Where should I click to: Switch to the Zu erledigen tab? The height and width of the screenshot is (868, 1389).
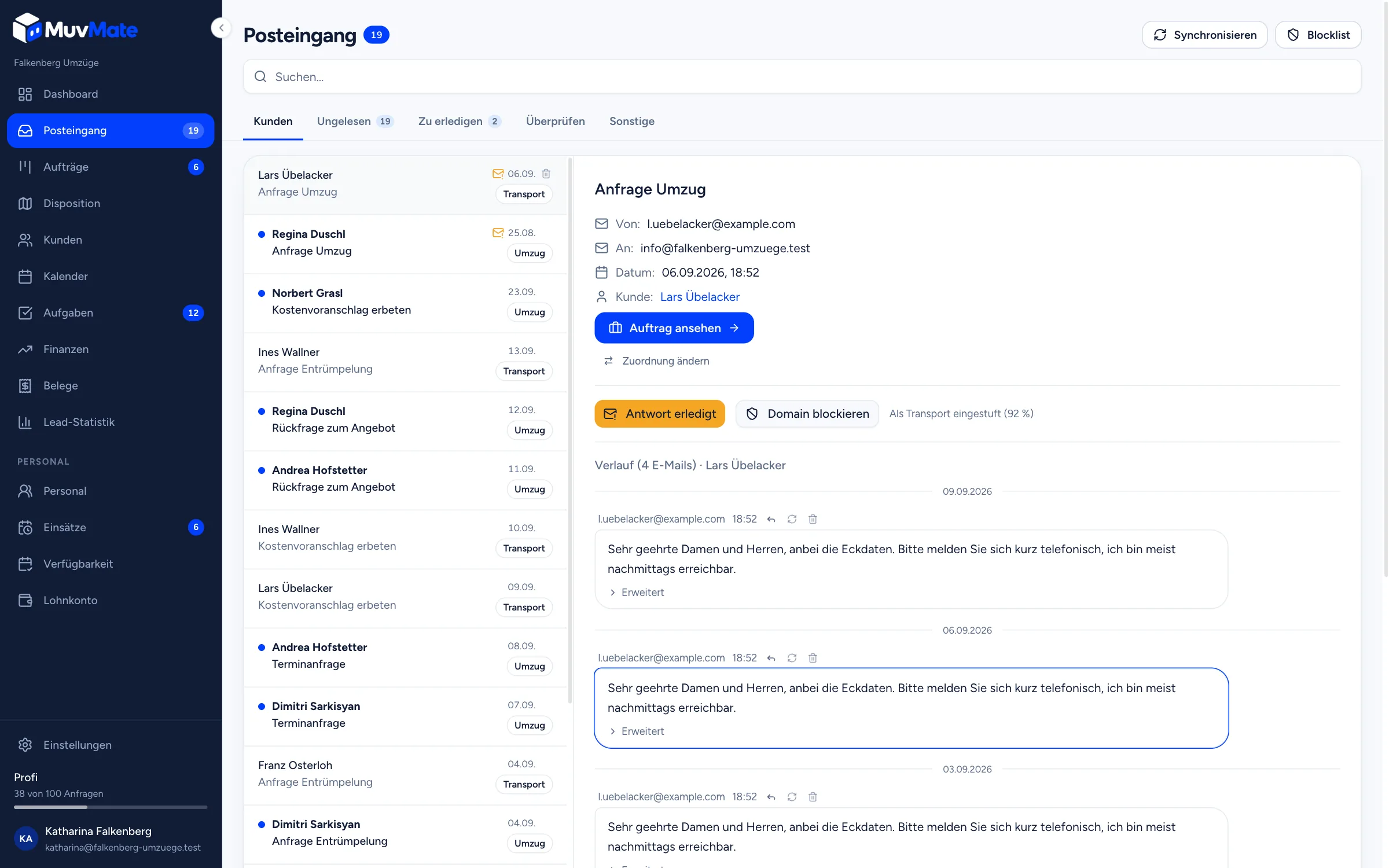(460, 122)
